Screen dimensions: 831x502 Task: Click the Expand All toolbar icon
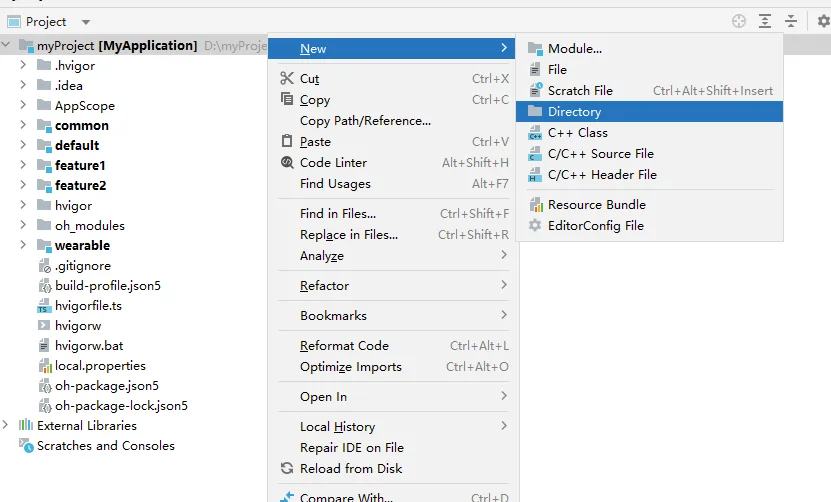764,21
